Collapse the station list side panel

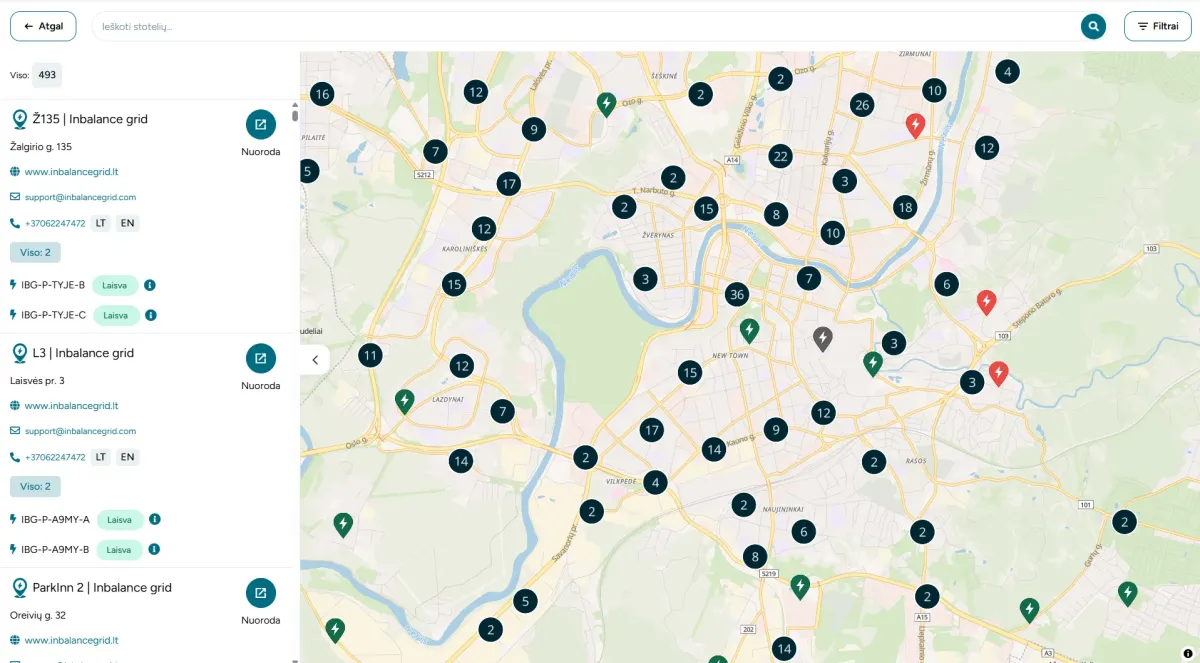point(314,360)
